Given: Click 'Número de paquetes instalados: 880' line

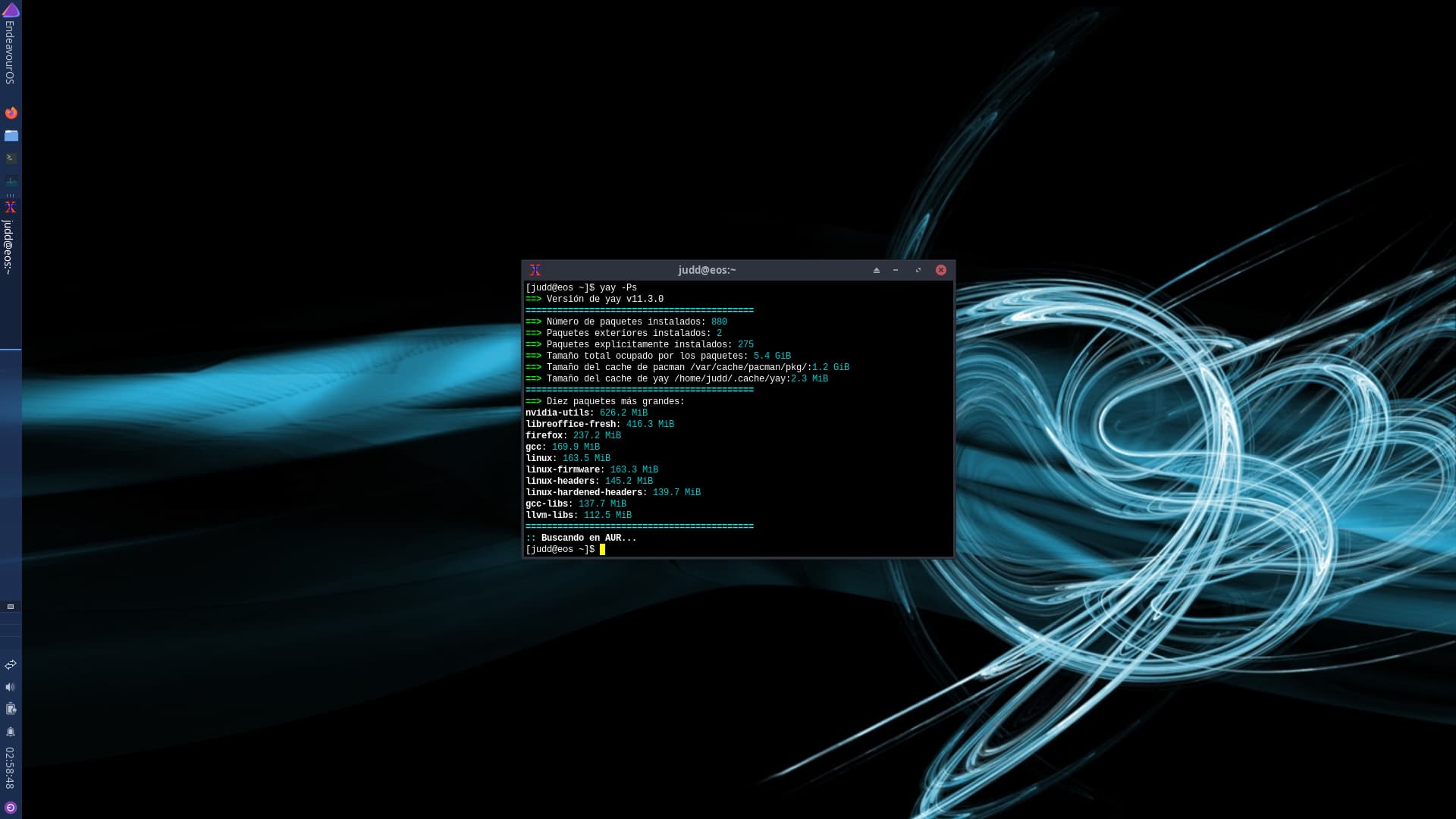Looking at the screenshot, I should (x=626, y=322).
